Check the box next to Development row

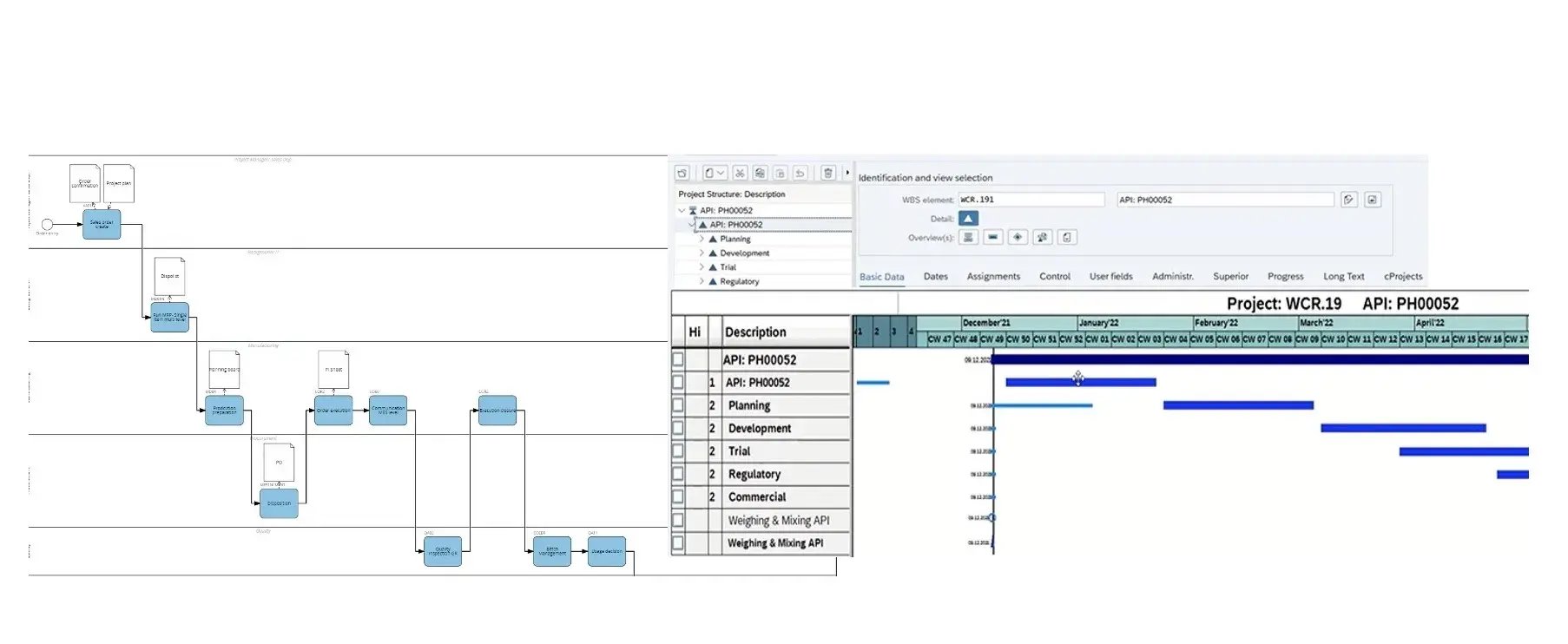[678, 428]
